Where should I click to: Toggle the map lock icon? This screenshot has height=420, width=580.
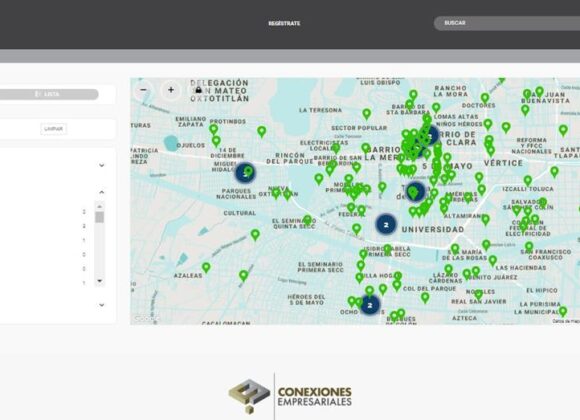click(198, 90)
